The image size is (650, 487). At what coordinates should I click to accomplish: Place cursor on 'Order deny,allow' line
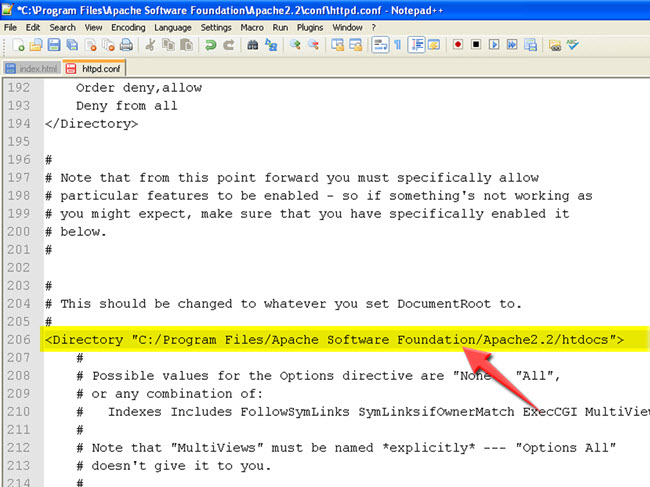click(139, 88)
